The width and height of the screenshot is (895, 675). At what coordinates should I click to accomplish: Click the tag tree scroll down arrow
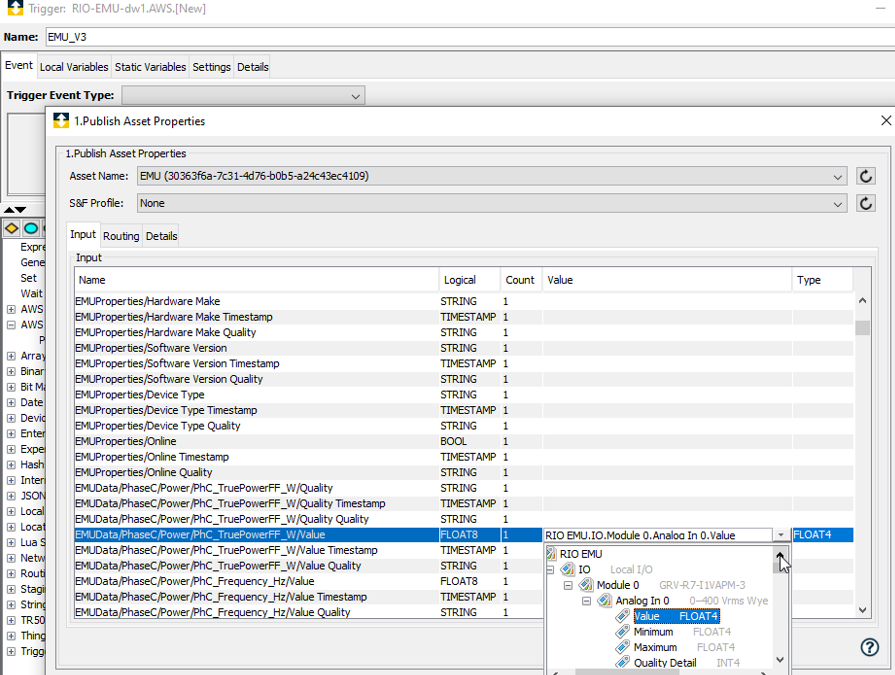pyautogui.click(x=780, y=660)
